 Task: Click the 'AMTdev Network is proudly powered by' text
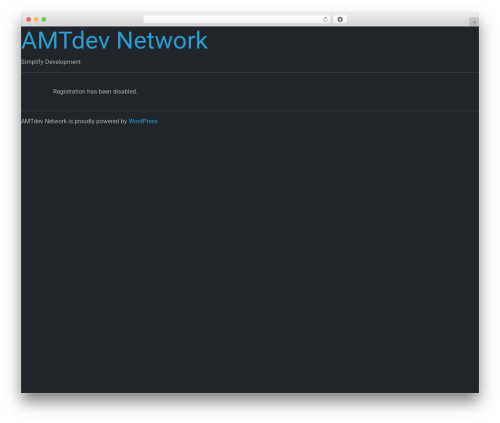click(74, 121)
